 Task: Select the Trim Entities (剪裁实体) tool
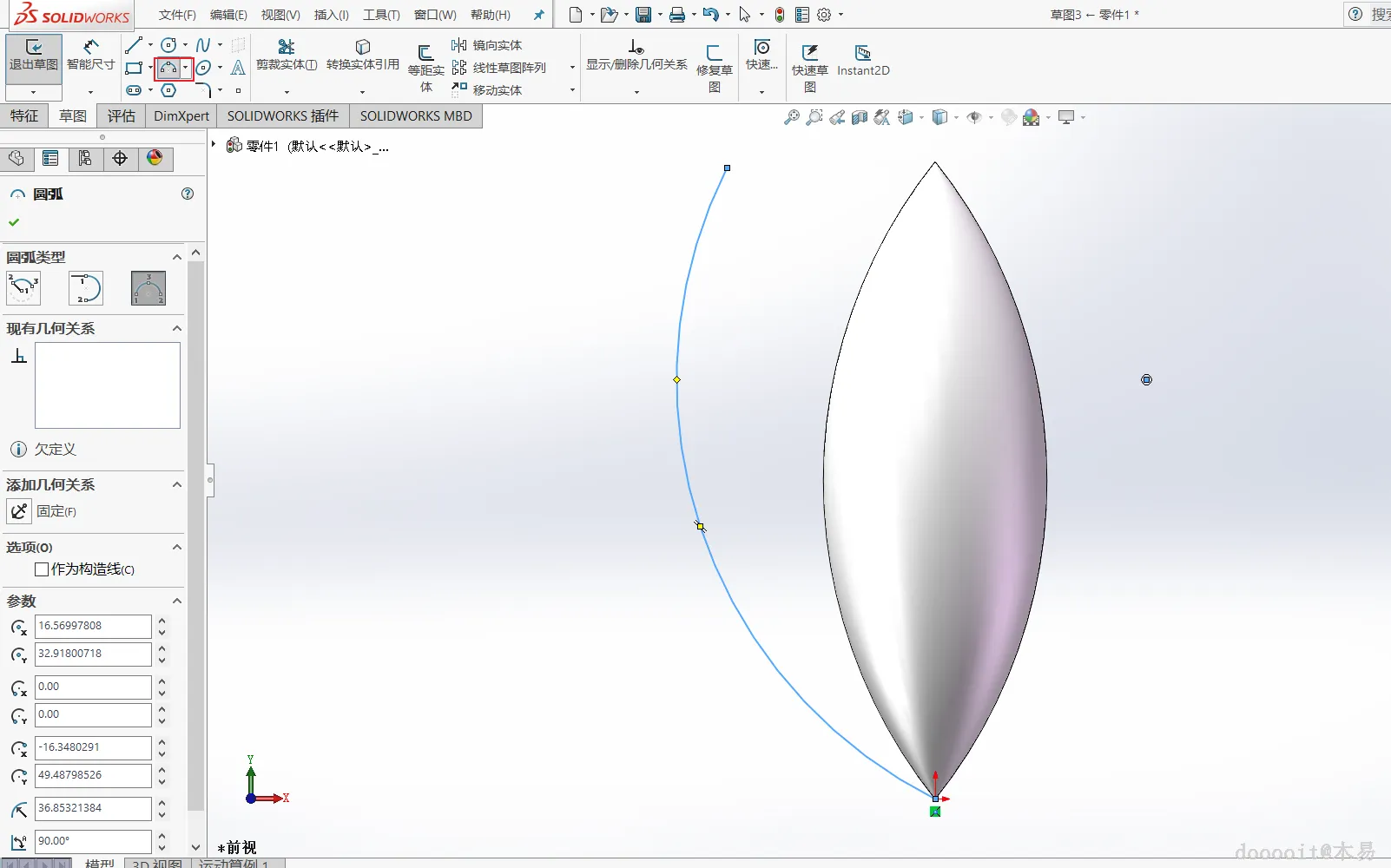286,47
